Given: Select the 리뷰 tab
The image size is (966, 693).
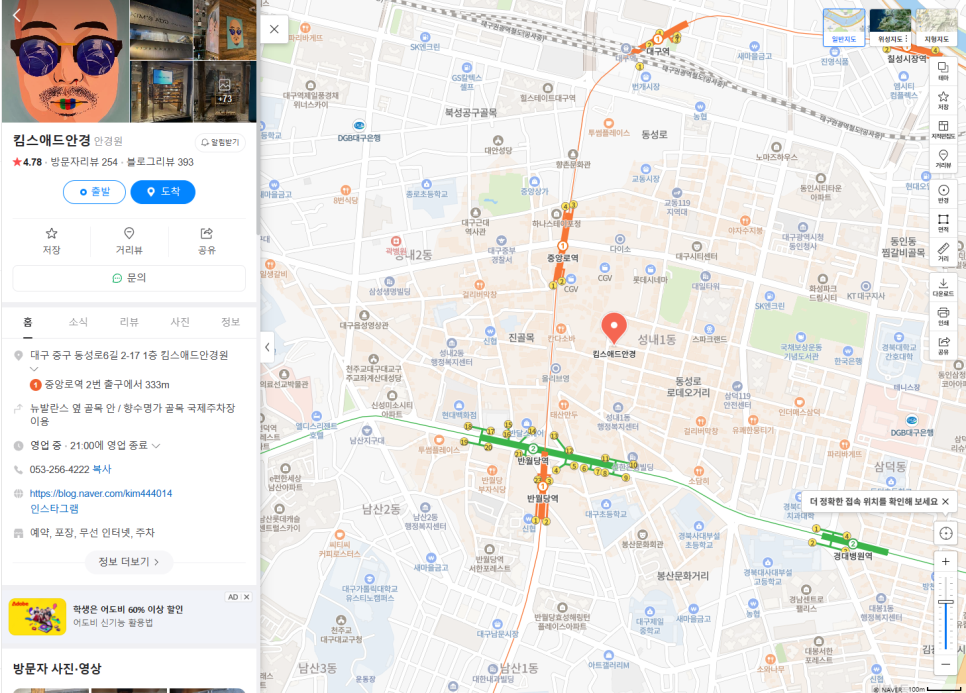Looking at the screenshot, I should (129, 322).
